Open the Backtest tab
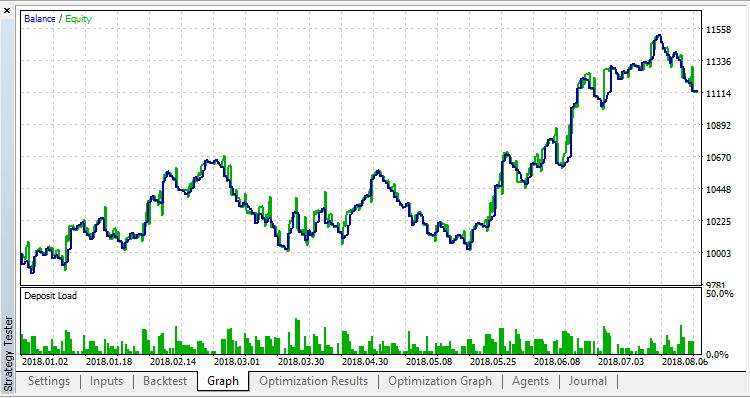Image resolution: width=750 pixels, height=398 pixels. [165, 381]
